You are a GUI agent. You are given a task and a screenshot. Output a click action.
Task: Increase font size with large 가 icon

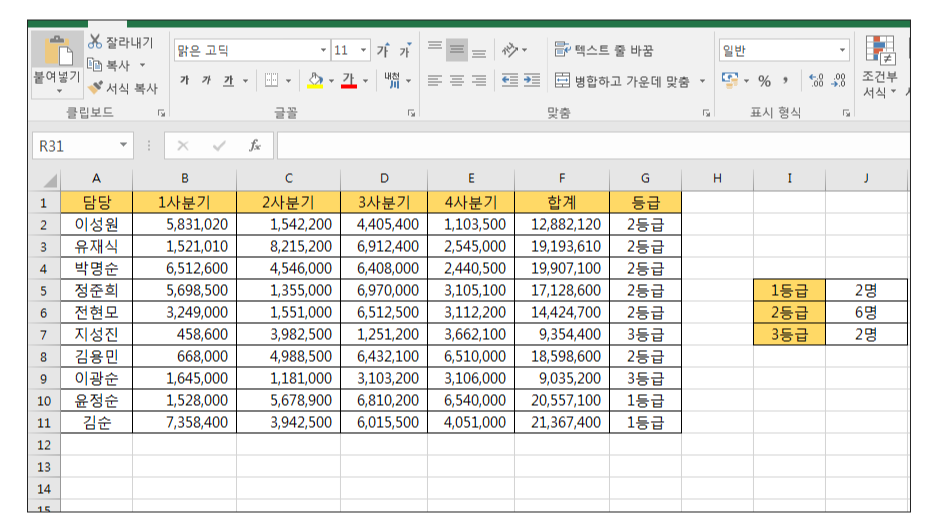click(x=383, y=50)
